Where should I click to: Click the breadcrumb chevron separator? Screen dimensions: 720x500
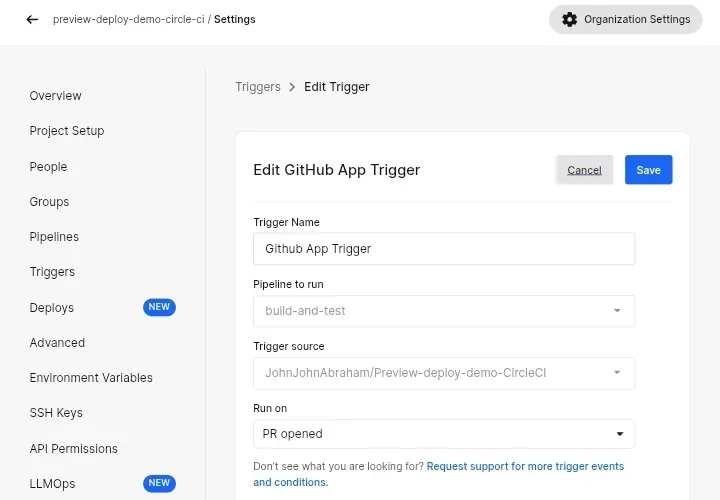(x=292, y=87)
